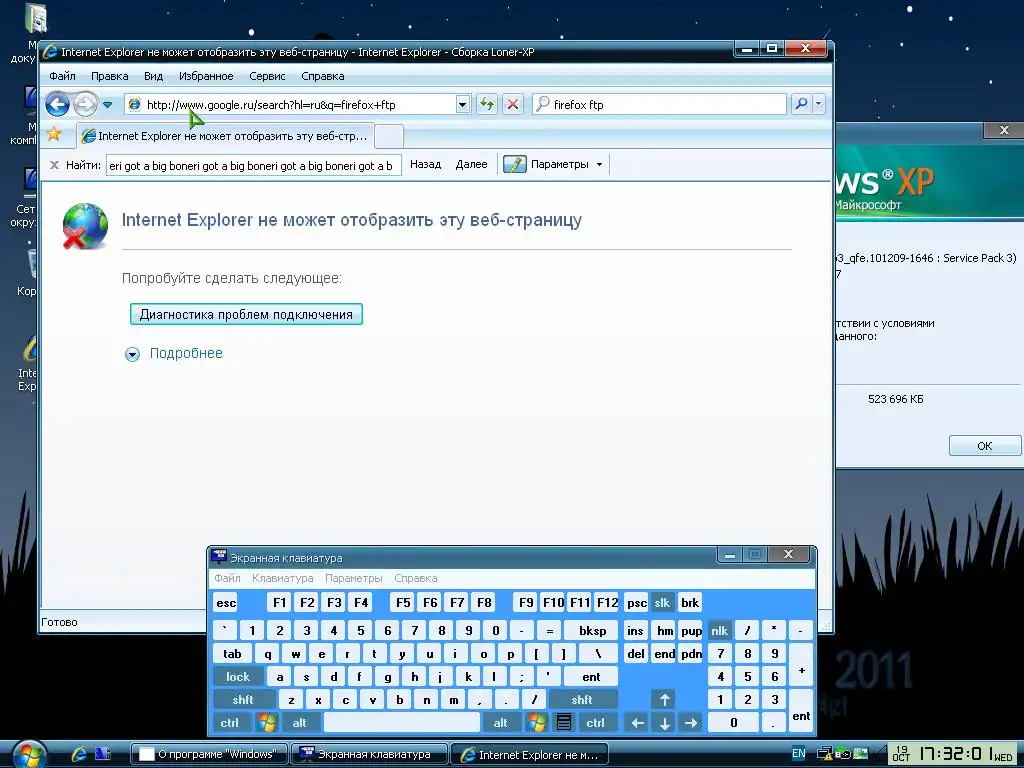Click the IE Forward arrow button

pyautogui.click(x=85, y=104)
